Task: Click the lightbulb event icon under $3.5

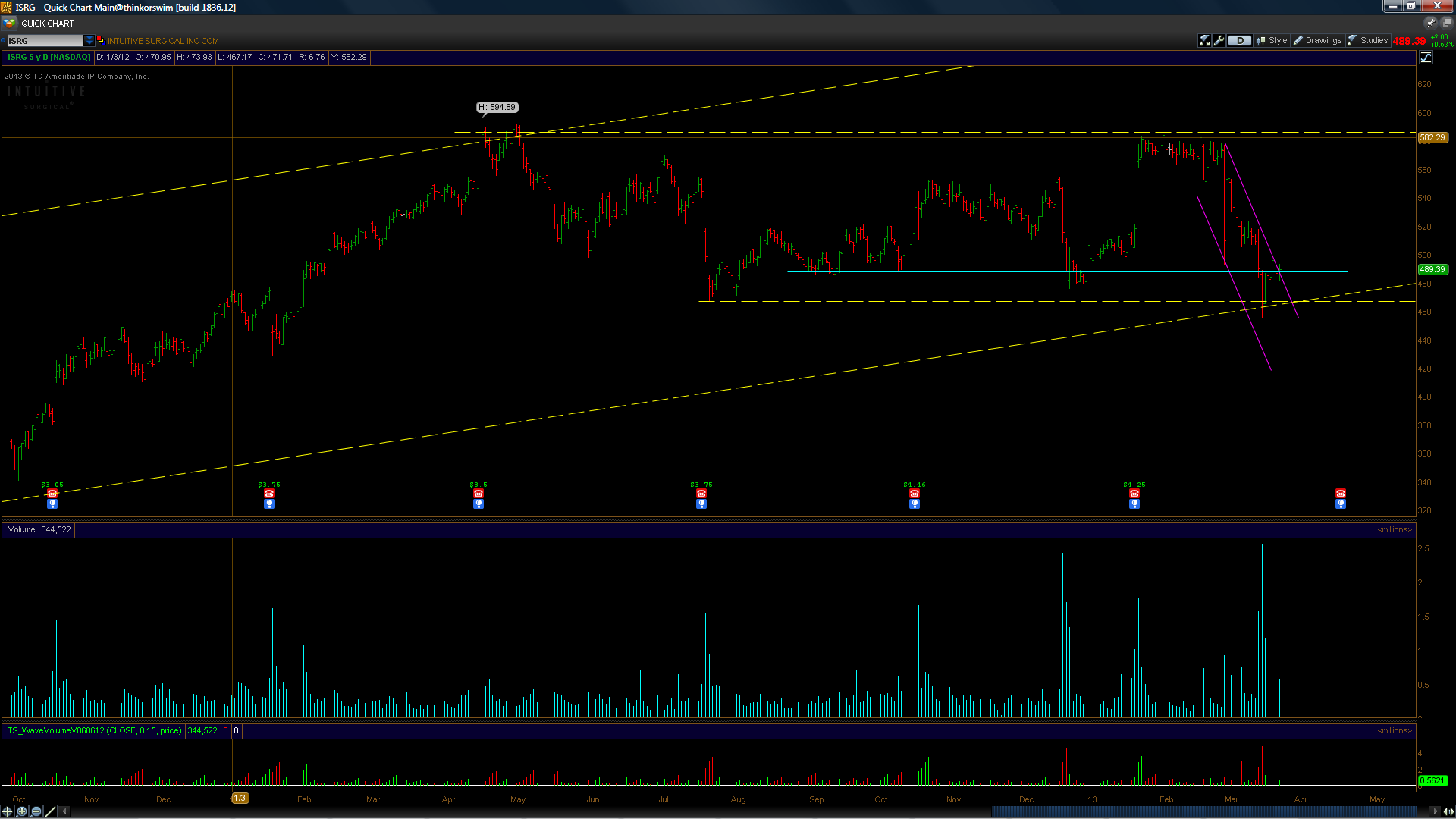Action: (x=479, y=504)
